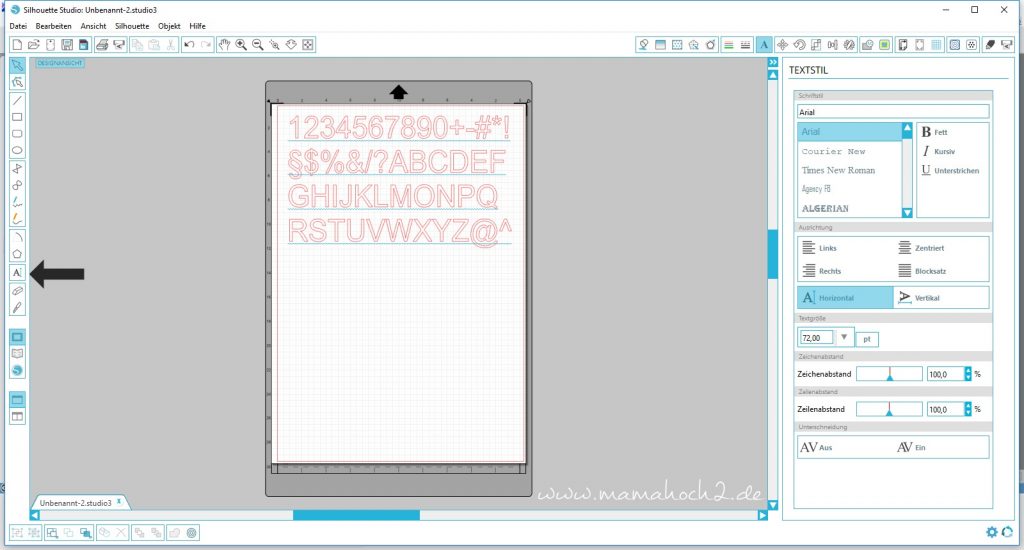Open the Silhouette Design Store icon

coord(17,370)
